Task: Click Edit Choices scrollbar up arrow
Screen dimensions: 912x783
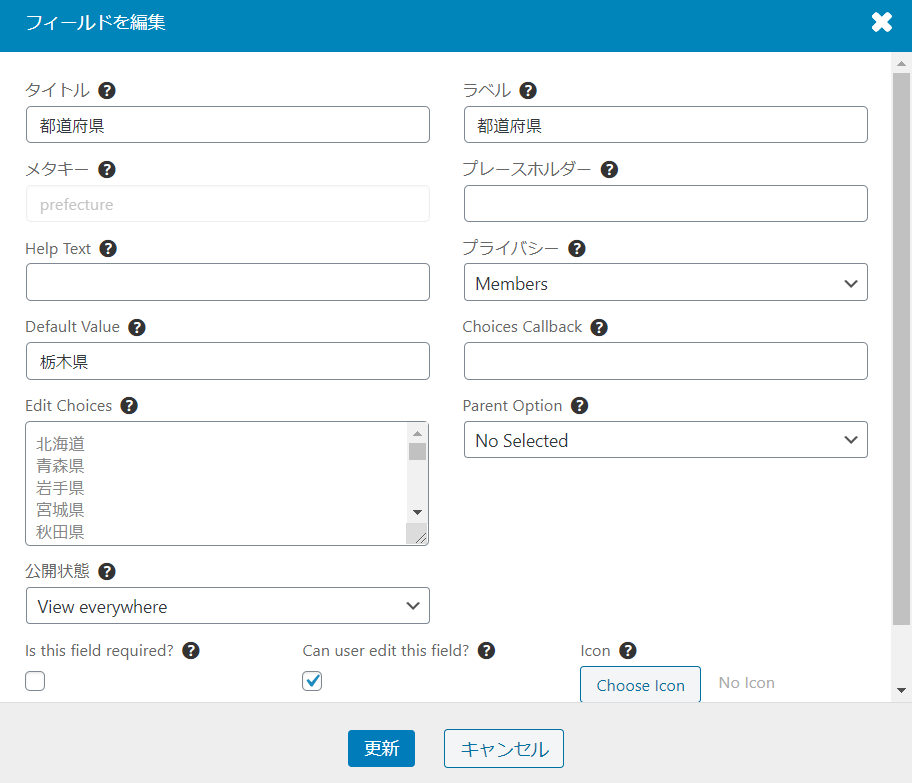Action: (417, 433)
